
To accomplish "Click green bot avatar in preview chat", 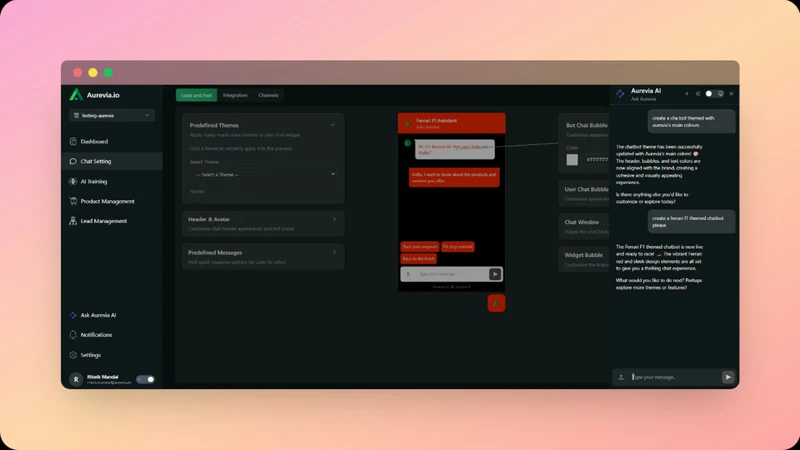I will 408,143.
